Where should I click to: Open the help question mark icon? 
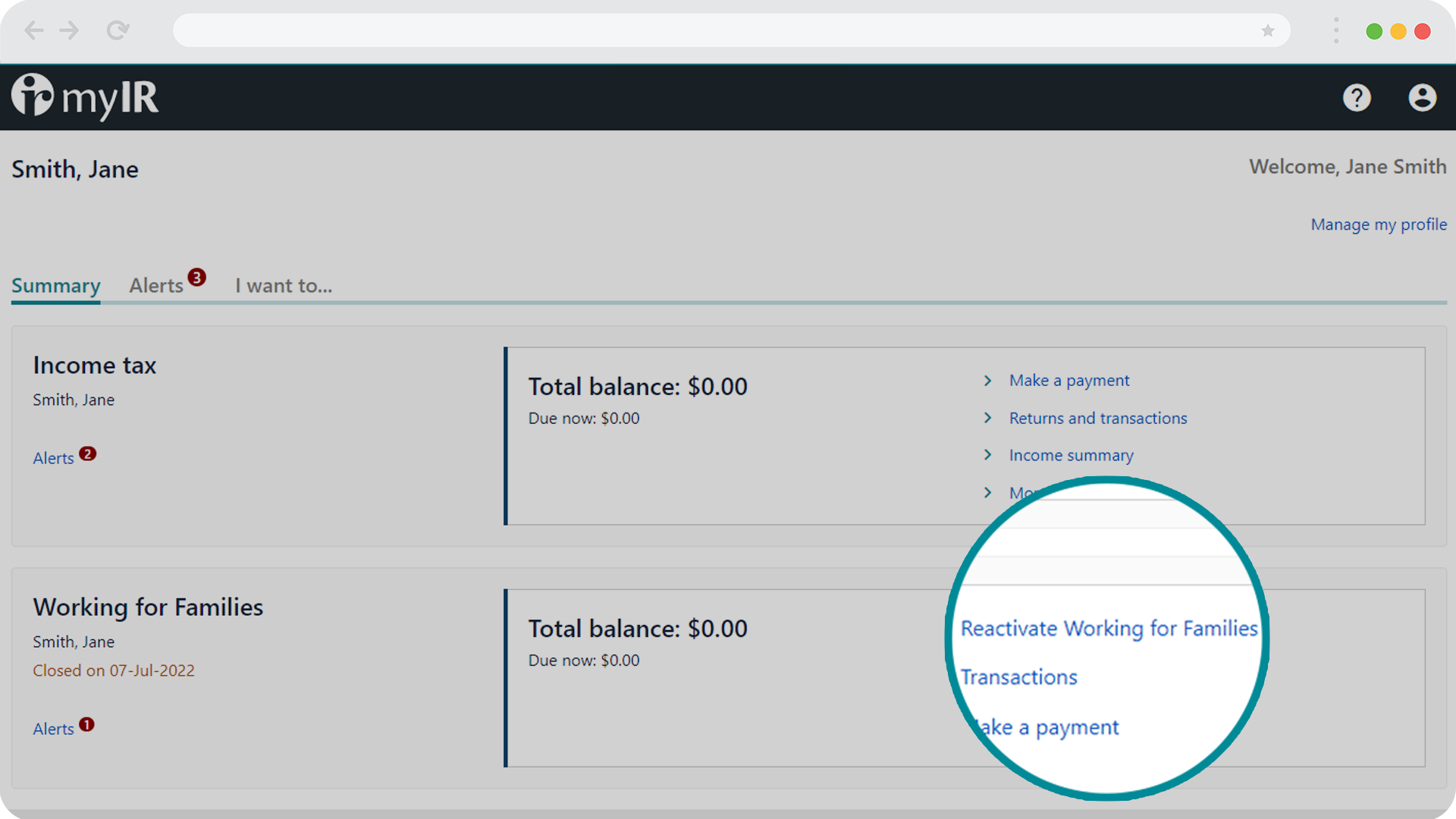point(1358,96)
